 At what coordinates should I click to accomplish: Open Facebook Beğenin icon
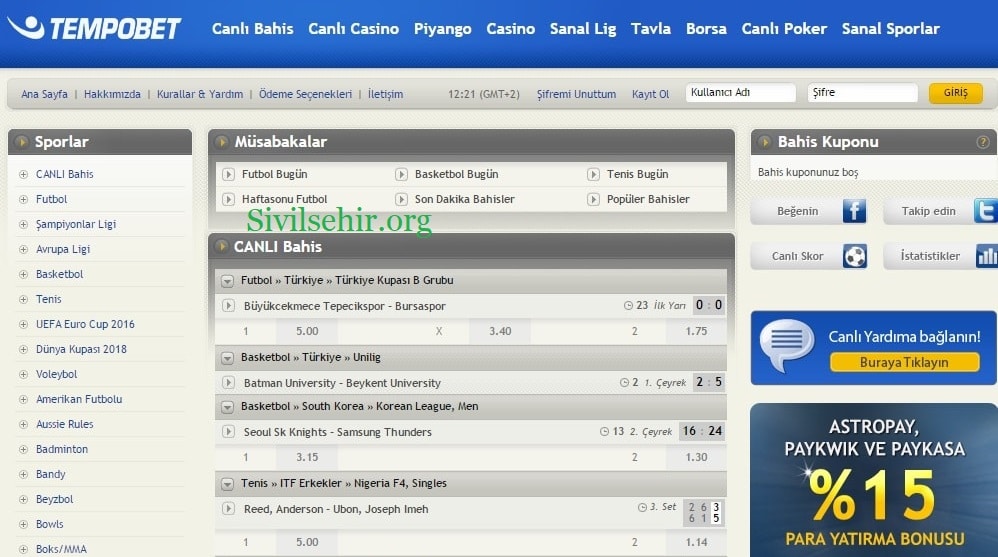854,211
